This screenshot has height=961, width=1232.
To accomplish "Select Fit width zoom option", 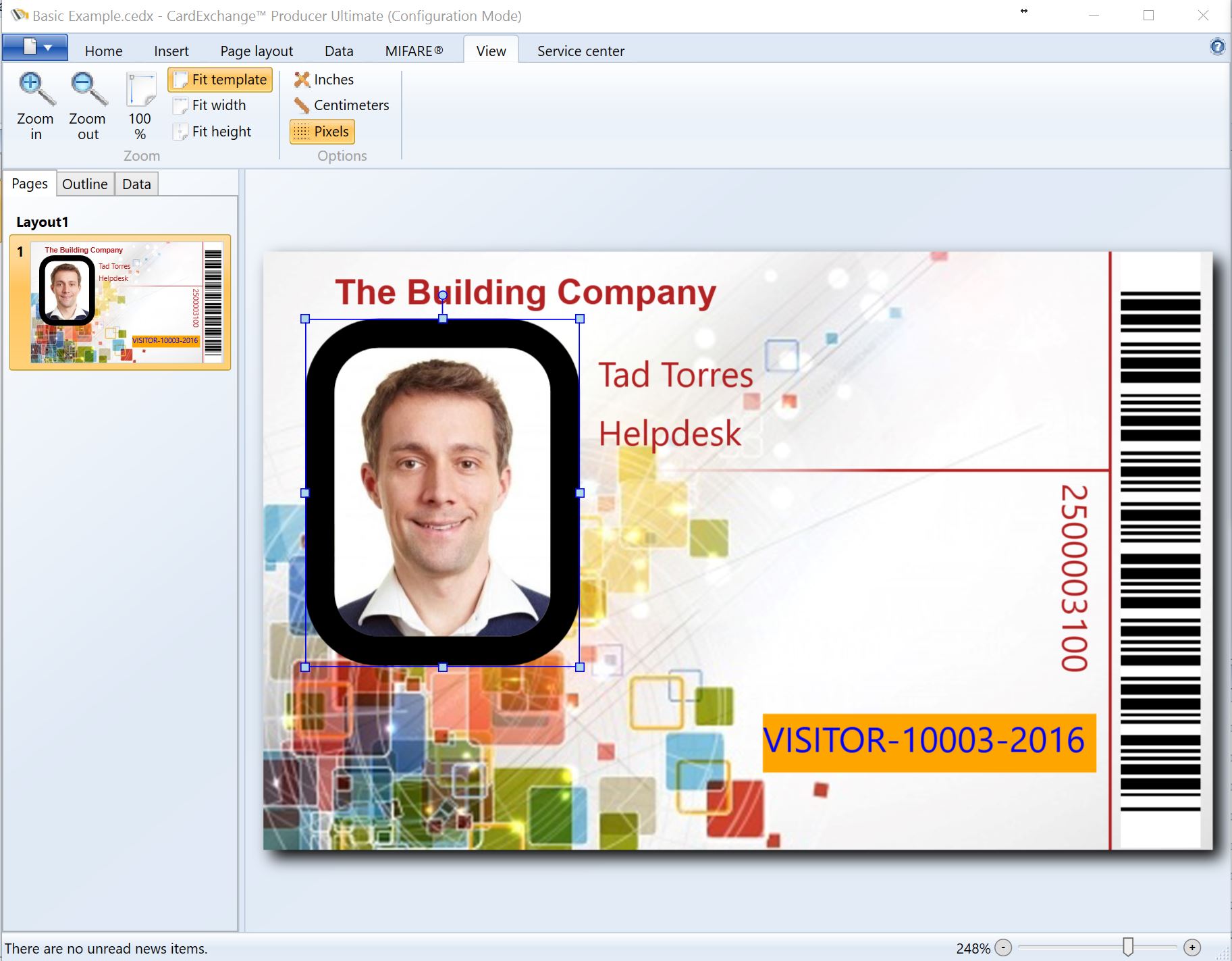I will tap(210, 105).
